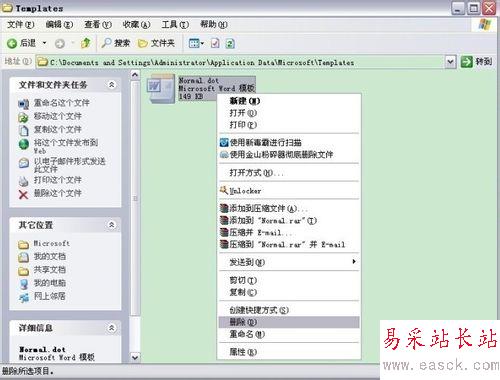Choose 打开方式(H)... in context menu
The image size is (500, 380).
tap(289, 173)
